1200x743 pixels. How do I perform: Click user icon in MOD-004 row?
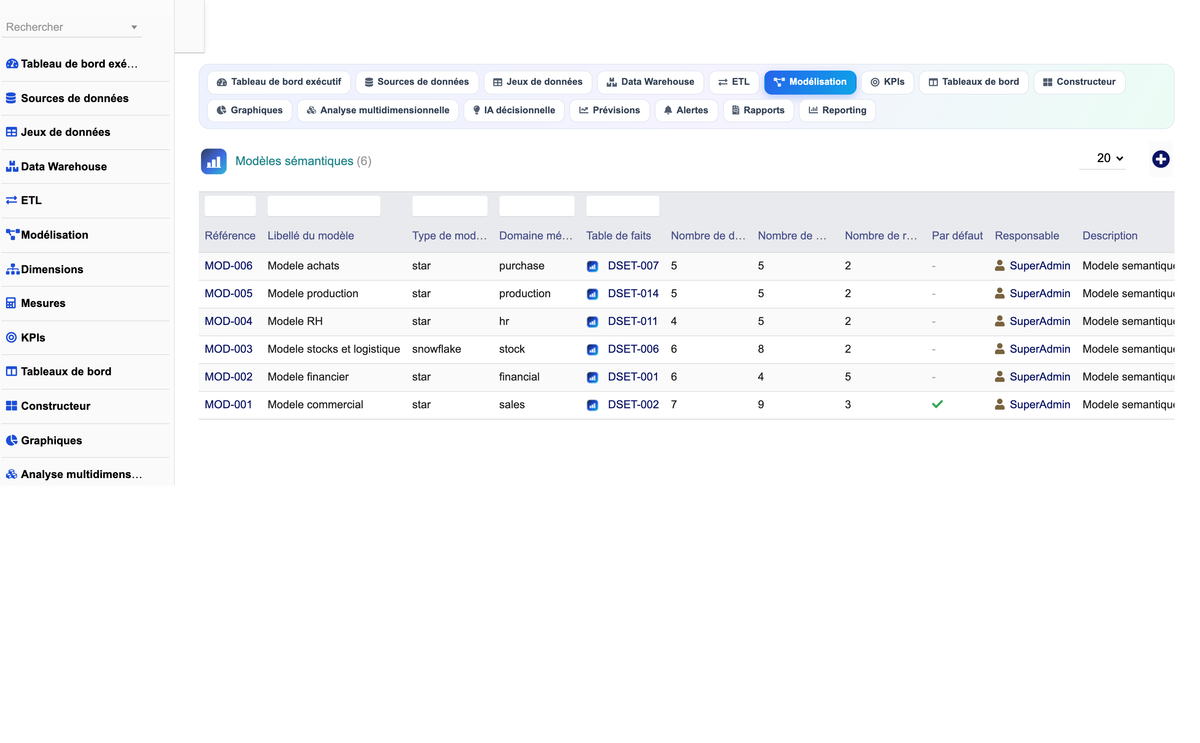click(x=1000, y=322)
